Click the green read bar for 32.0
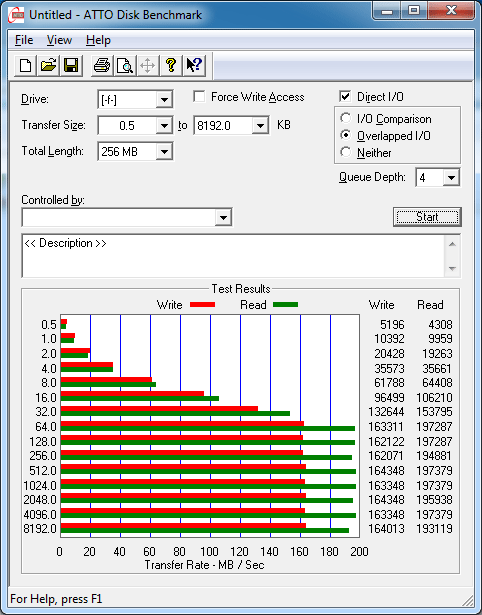 (x=175, y=413)
